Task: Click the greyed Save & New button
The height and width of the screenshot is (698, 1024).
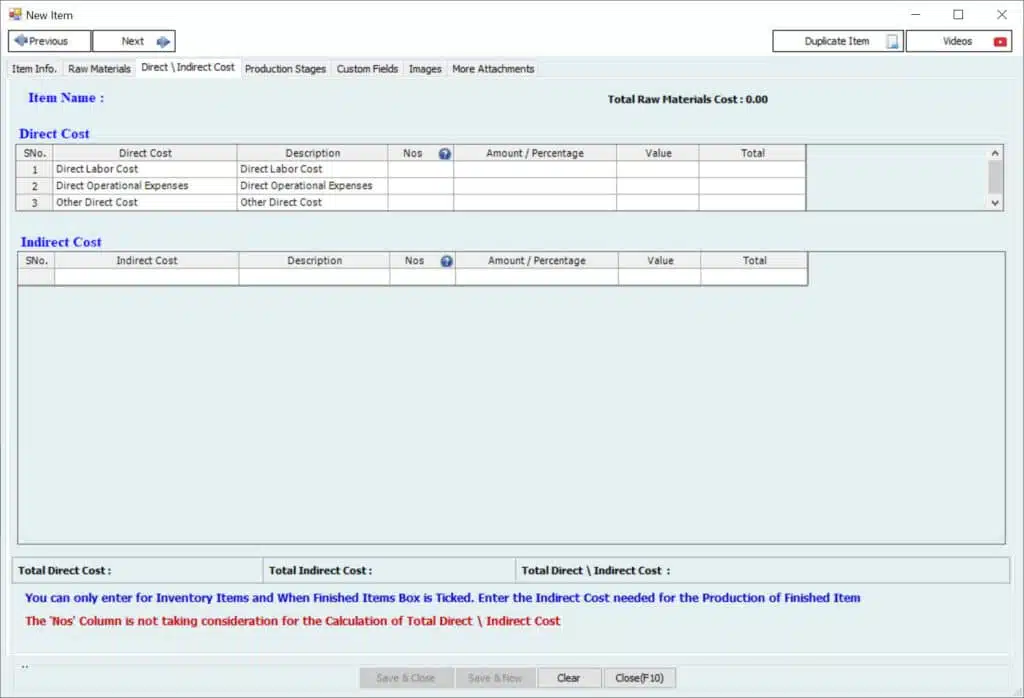Action: 495,678
